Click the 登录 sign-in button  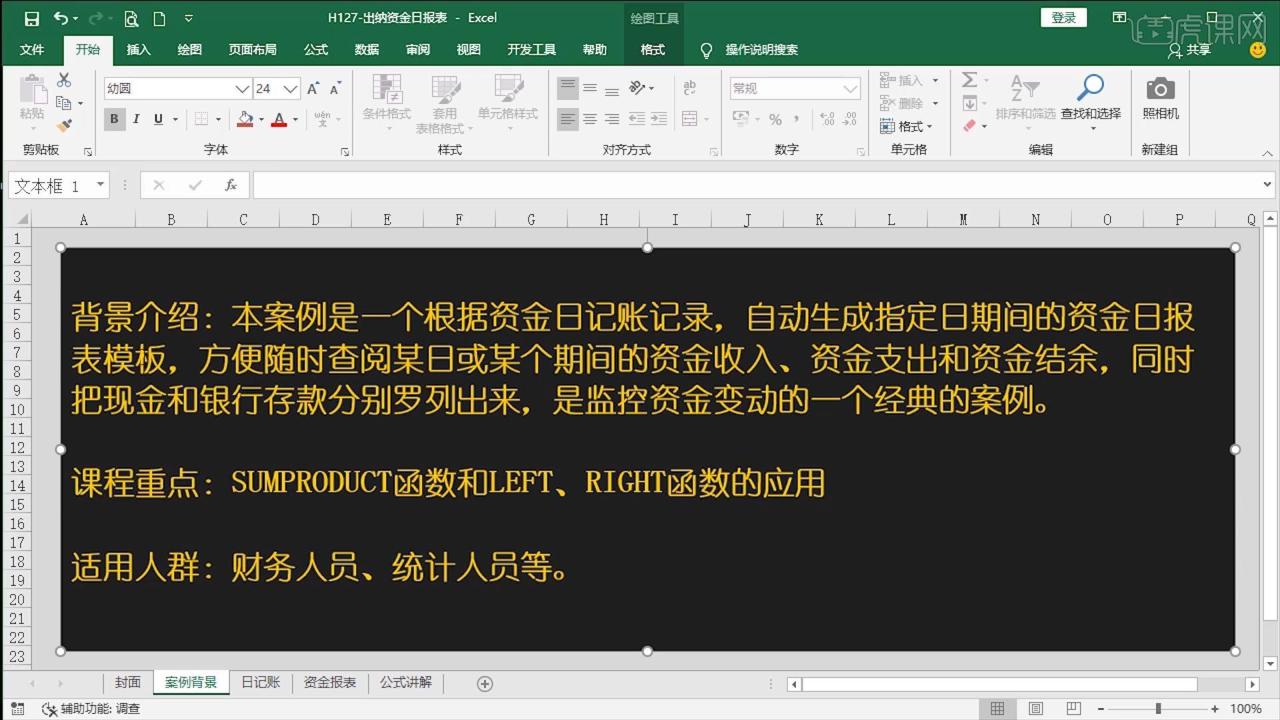coord(1064,18)
